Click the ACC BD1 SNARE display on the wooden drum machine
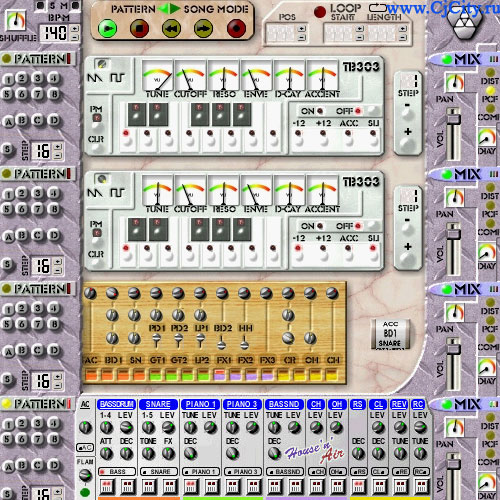 [x=390, y=334]
